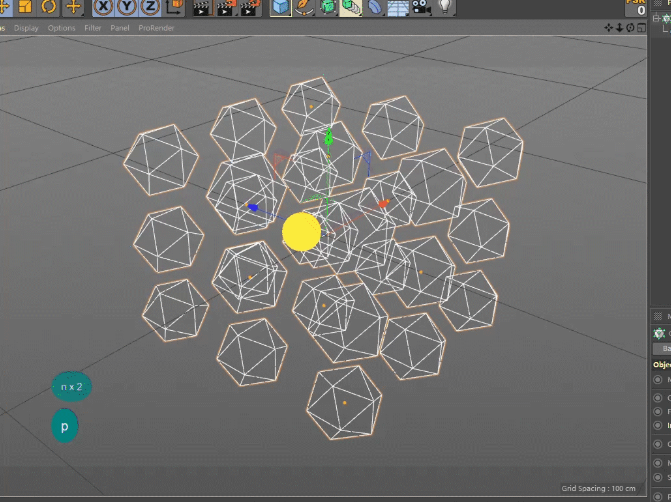Screen dimensions: 671x502
Task: Click the viewport rotate-camera icon
Action: click(x=630, y=28)
